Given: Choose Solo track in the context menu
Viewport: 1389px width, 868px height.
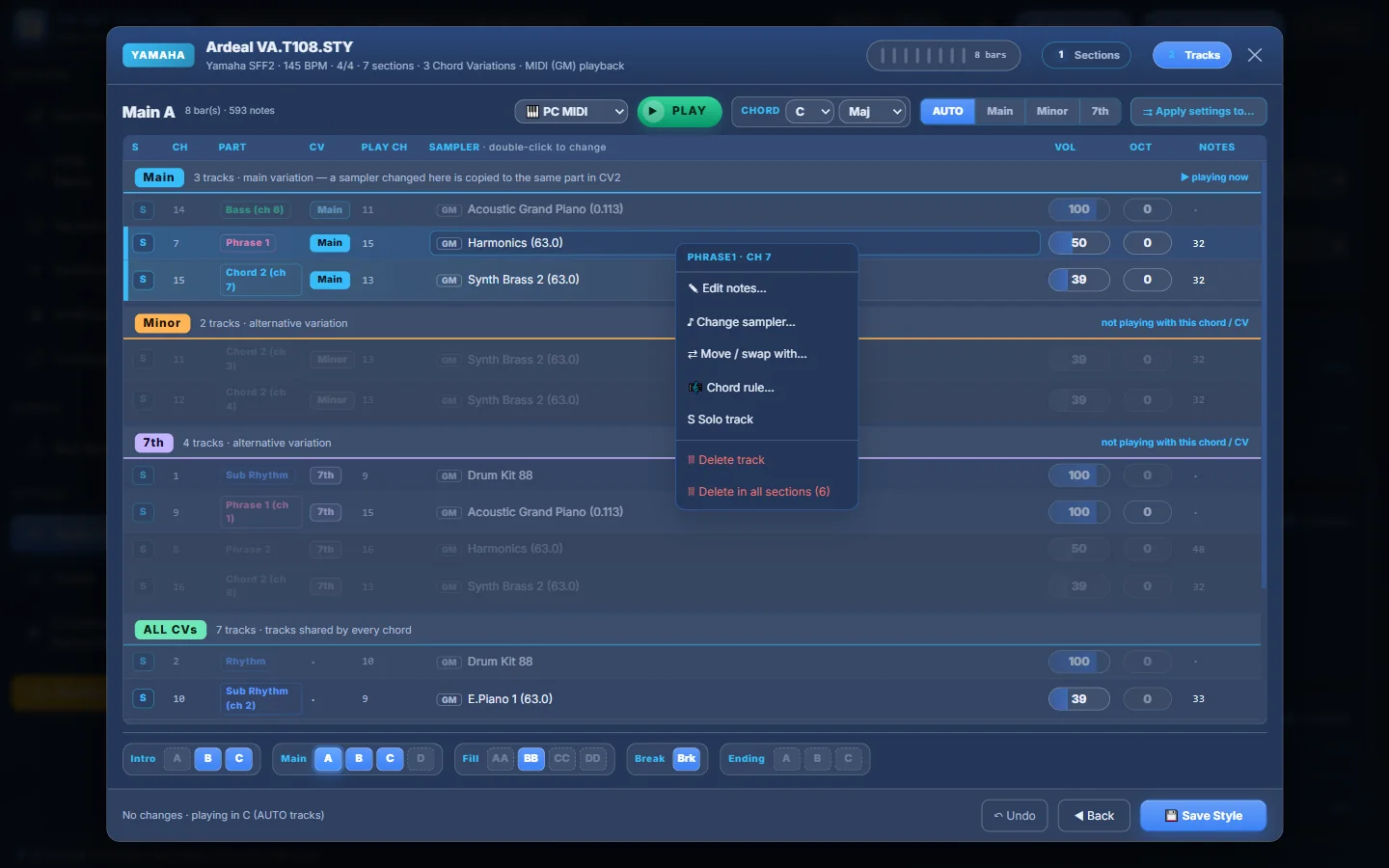Looking at the screenshot, I should click(767, 420).
